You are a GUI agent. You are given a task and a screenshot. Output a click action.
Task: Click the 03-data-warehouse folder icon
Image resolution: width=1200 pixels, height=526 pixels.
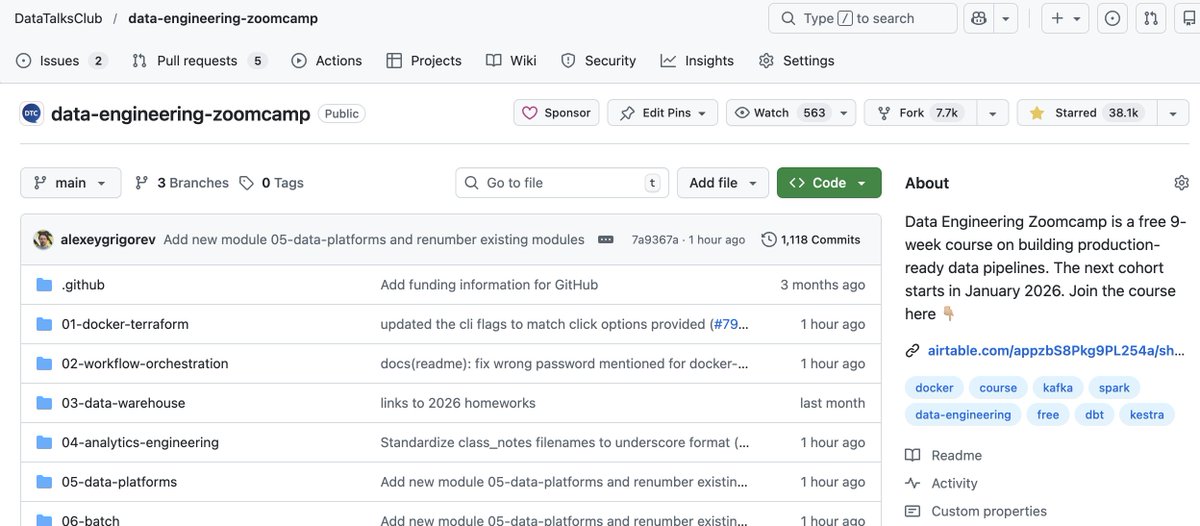44,403
